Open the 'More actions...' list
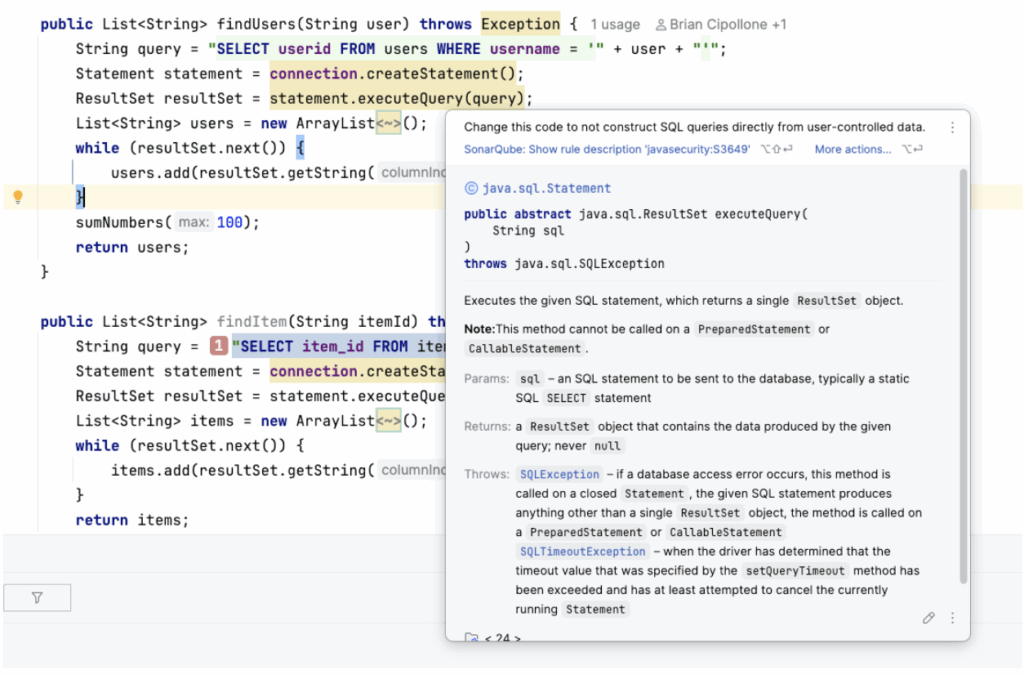 pyautogui.click(x=852, y=149)
